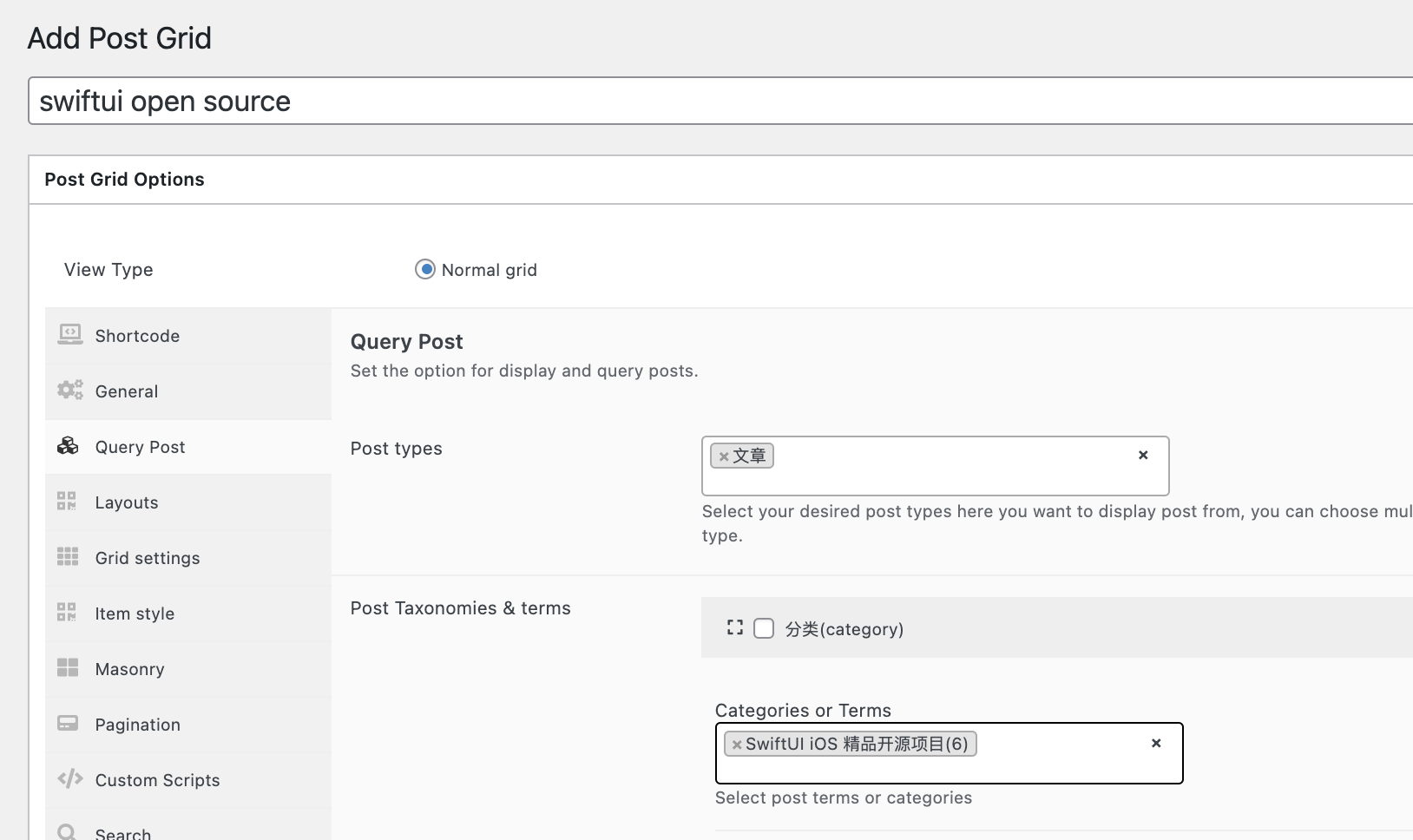The width and height of the screenshot is (1413, 840).
Task: Click the Post Taxonomies & terms label
Action: coord(461,608)
